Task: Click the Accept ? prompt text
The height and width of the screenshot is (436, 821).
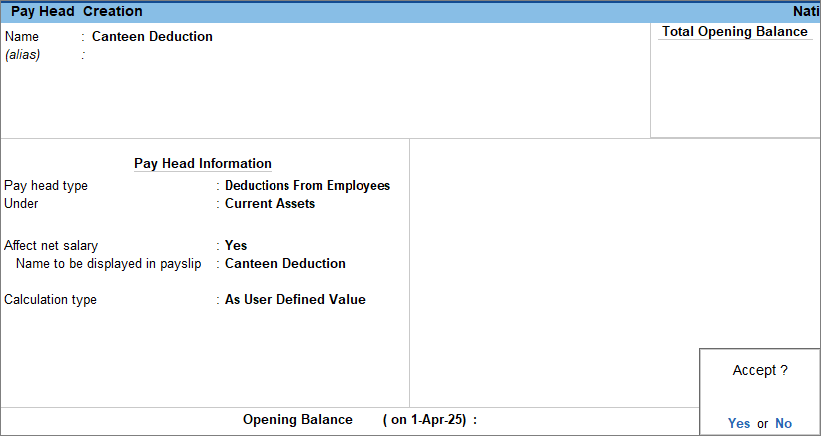Action: point(760,371)
